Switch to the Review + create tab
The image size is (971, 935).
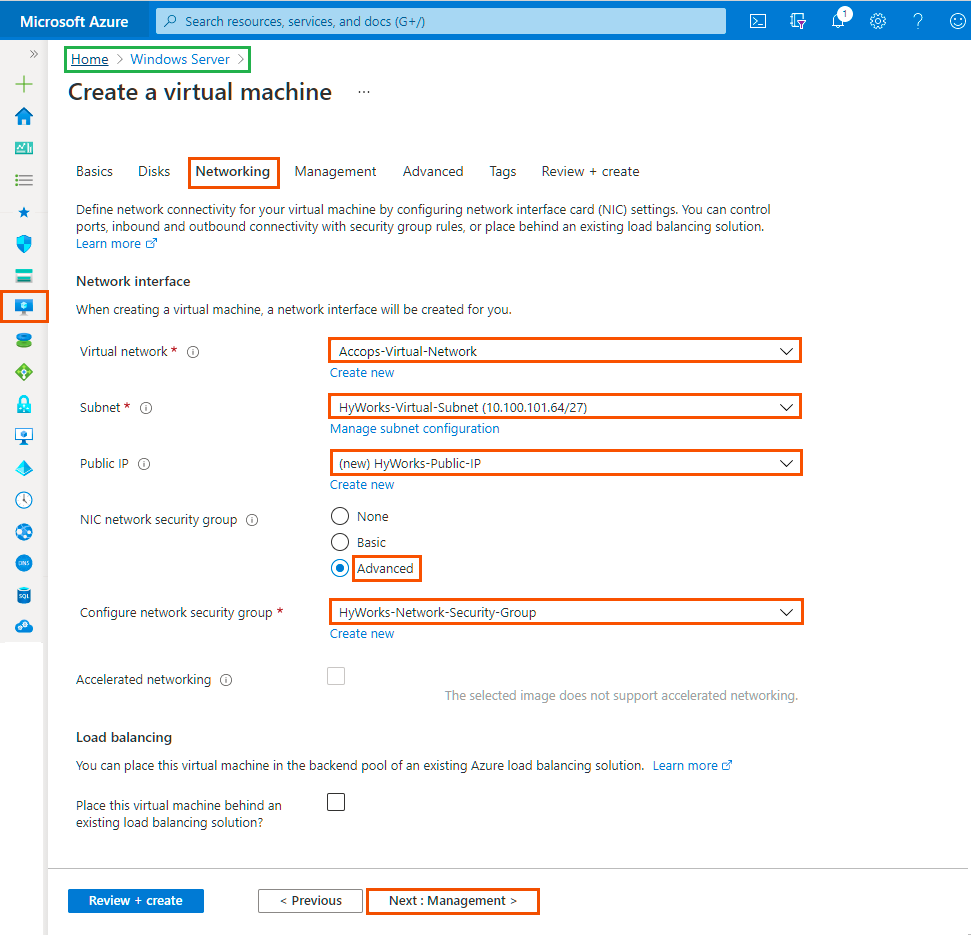(x=590, y=172)
